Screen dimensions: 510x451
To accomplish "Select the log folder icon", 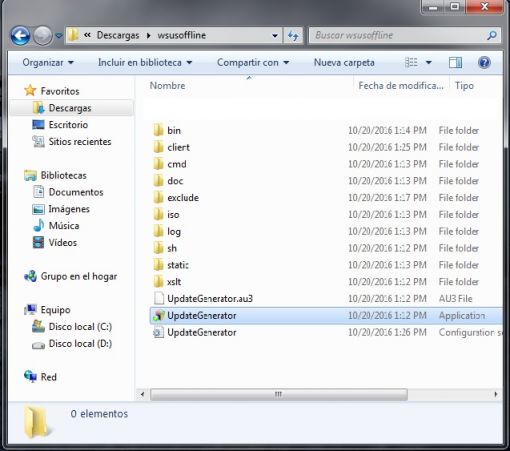I will click(158, 231).
